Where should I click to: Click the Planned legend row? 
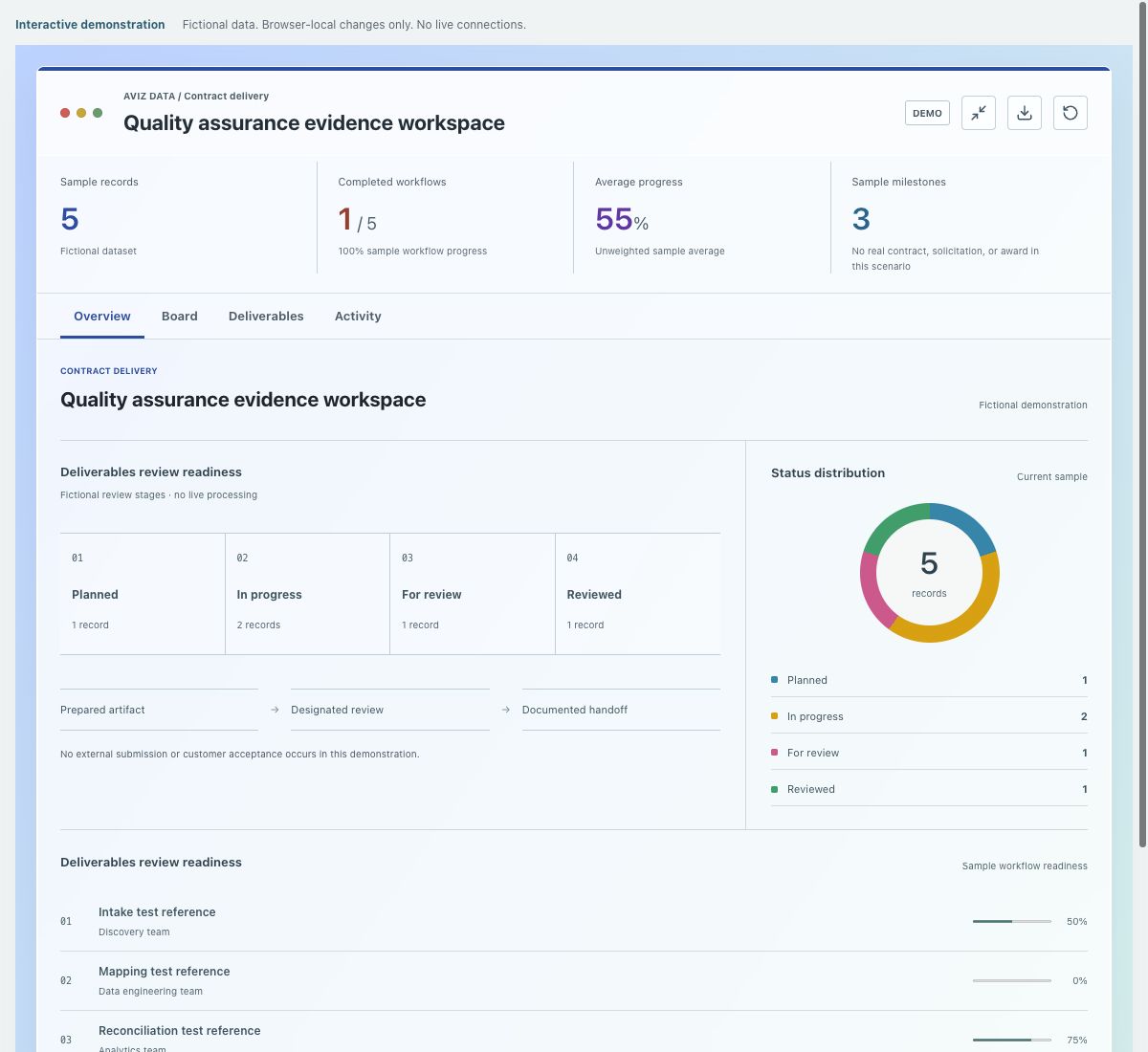click(929, 680)
